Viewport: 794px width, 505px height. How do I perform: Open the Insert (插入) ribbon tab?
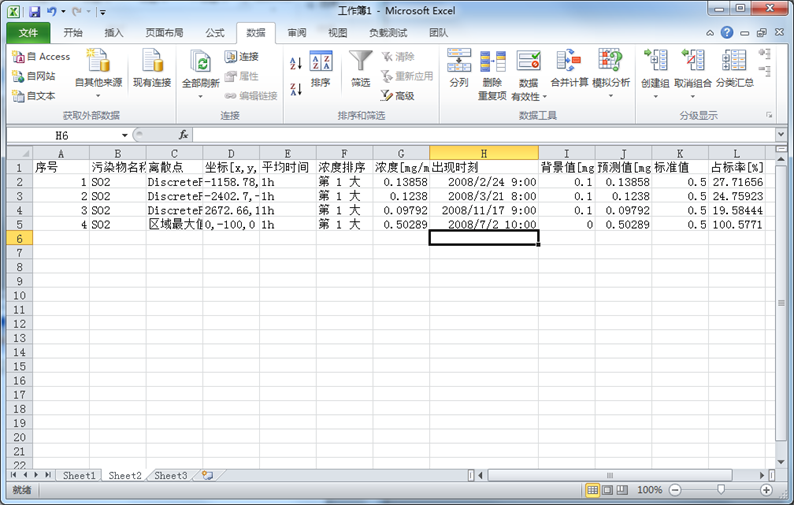(x=115, y=33)
